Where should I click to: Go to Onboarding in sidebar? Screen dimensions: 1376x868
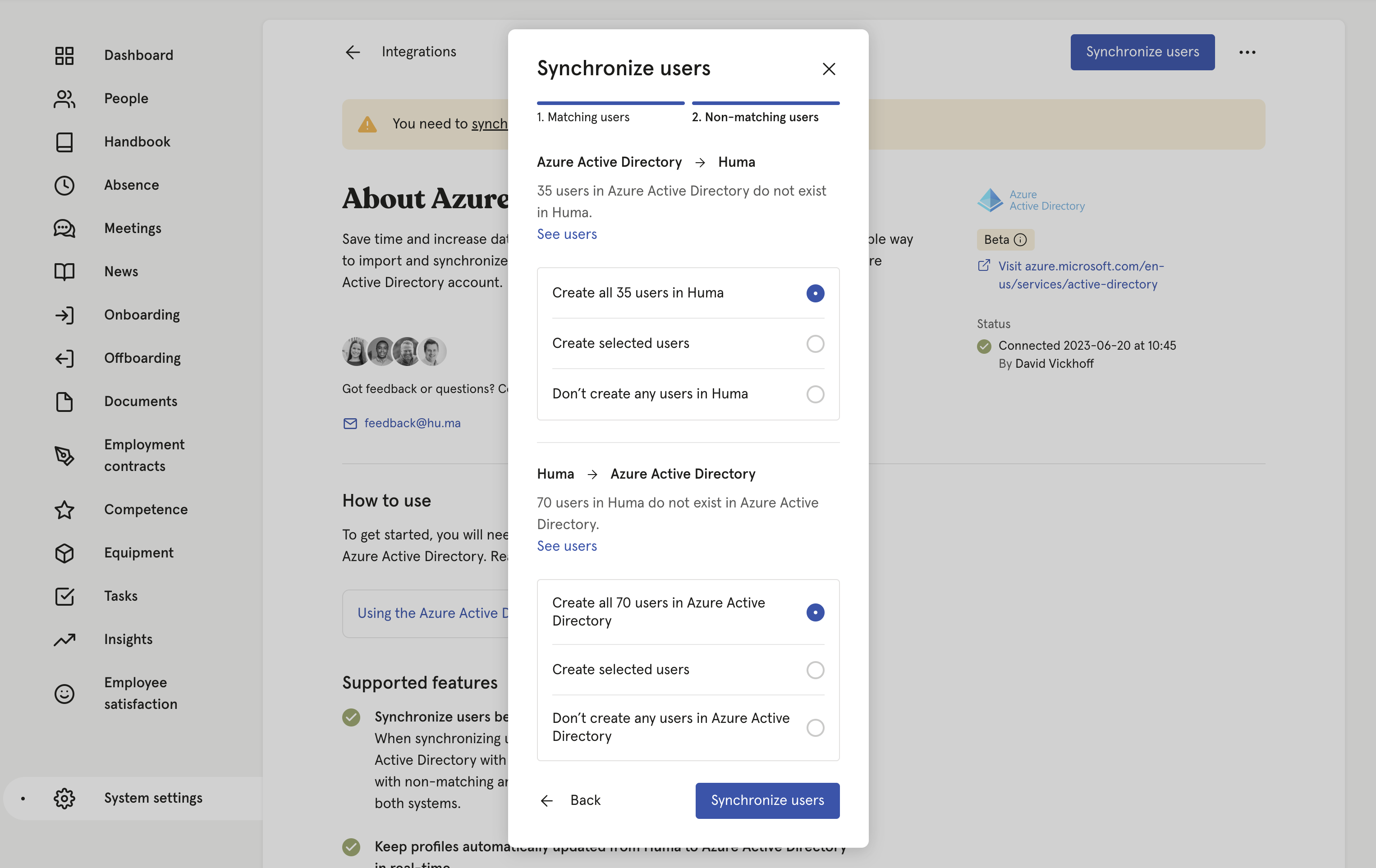pos(142,315)
